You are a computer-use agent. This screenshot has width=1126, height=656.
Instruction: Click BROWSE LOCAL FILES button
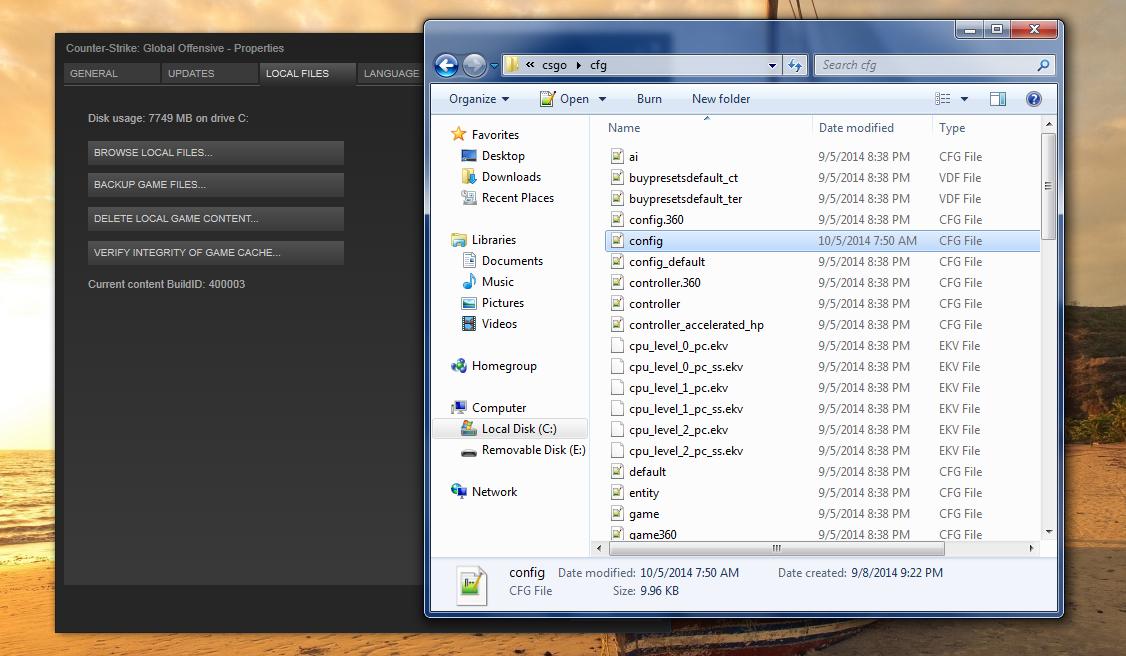coord(215,153)
